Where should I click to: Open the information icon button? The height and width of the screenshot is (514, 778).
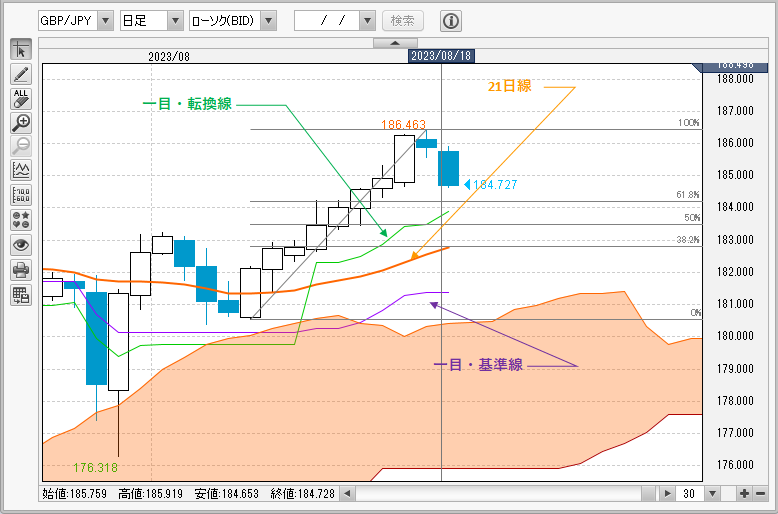coord(451,21)
